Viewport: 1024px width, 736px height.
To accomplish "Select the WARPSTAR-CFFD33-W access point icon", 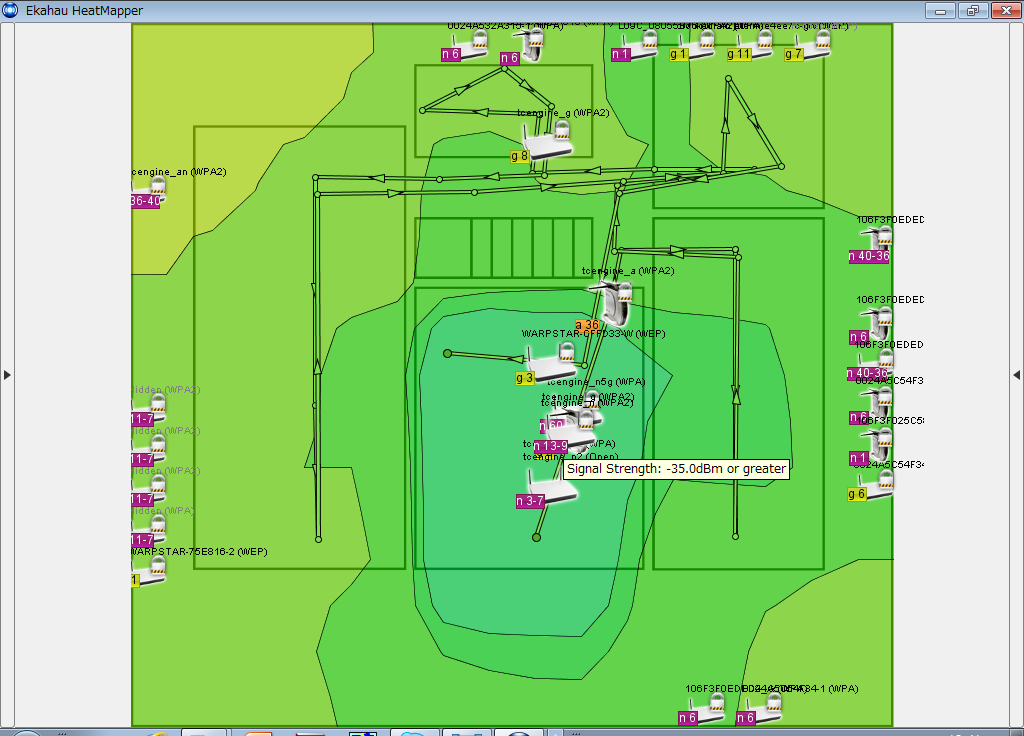I will click(x=552, y=362).
